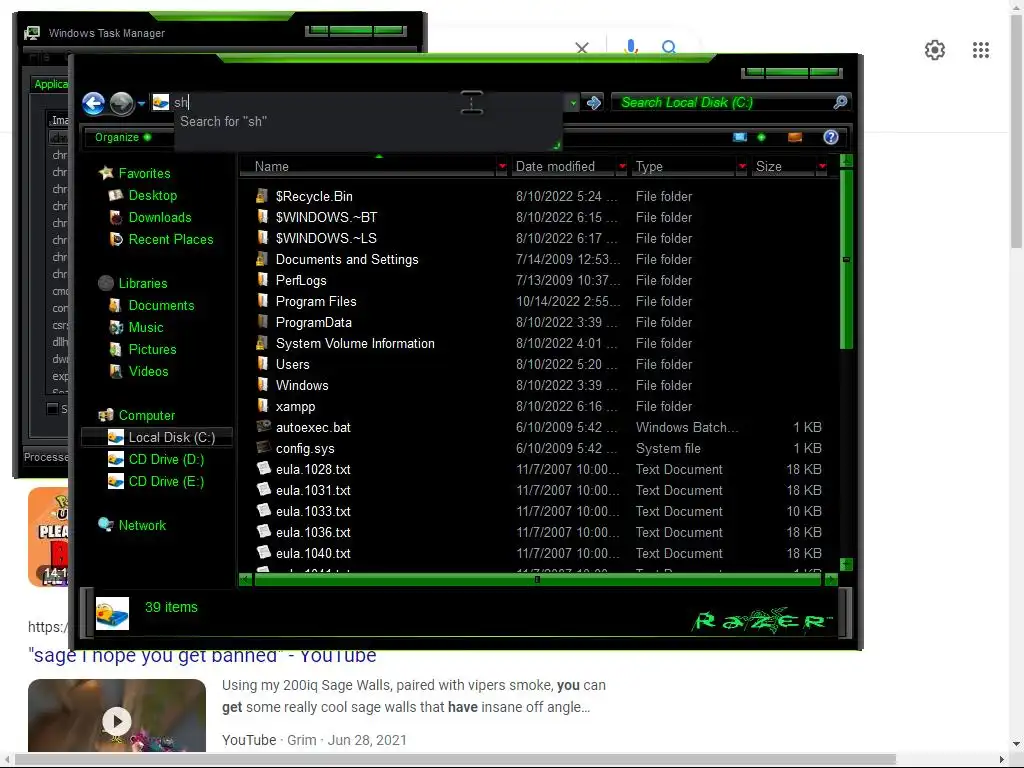Open the recent pages dropdown arrow
The image size is (1024, 768).
[x=141, y=103]
